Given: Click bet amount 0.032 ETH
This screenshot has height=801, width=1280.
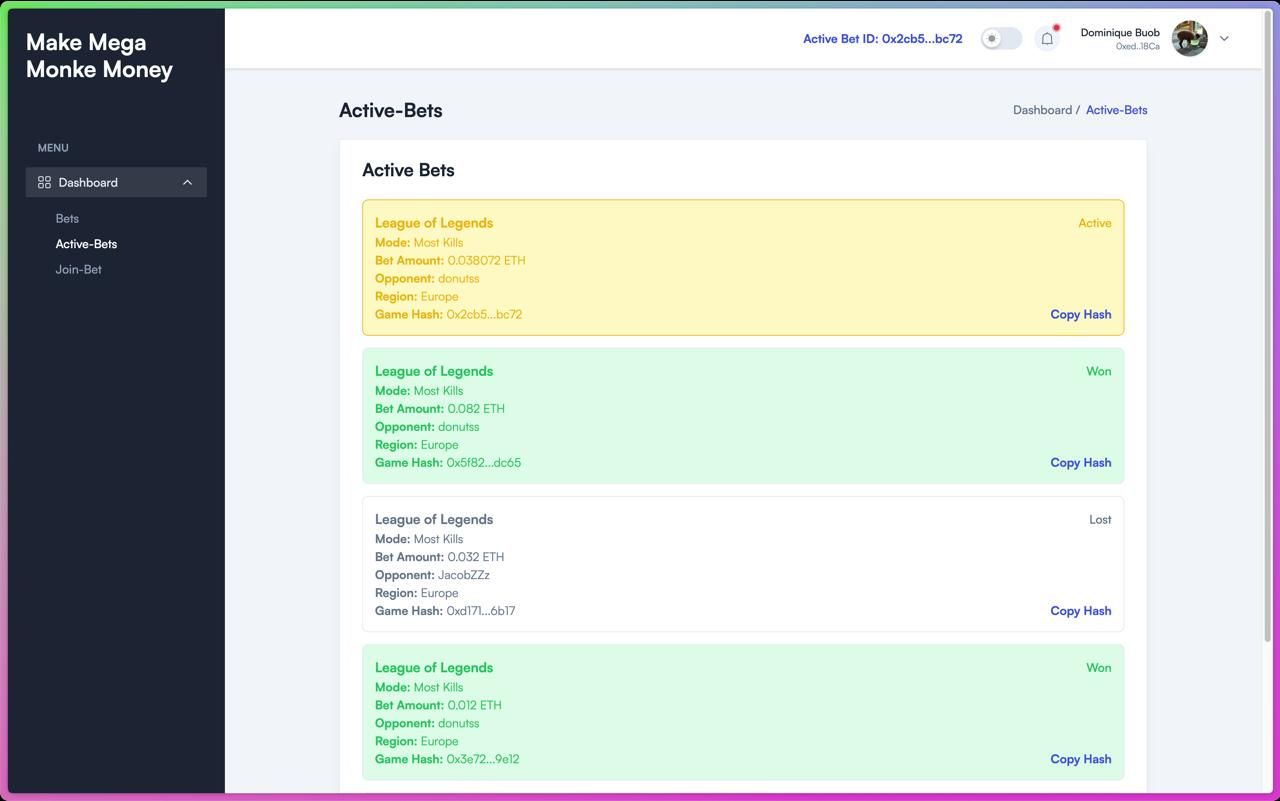Looking at the screenshot, I should (x=475, y=557).
